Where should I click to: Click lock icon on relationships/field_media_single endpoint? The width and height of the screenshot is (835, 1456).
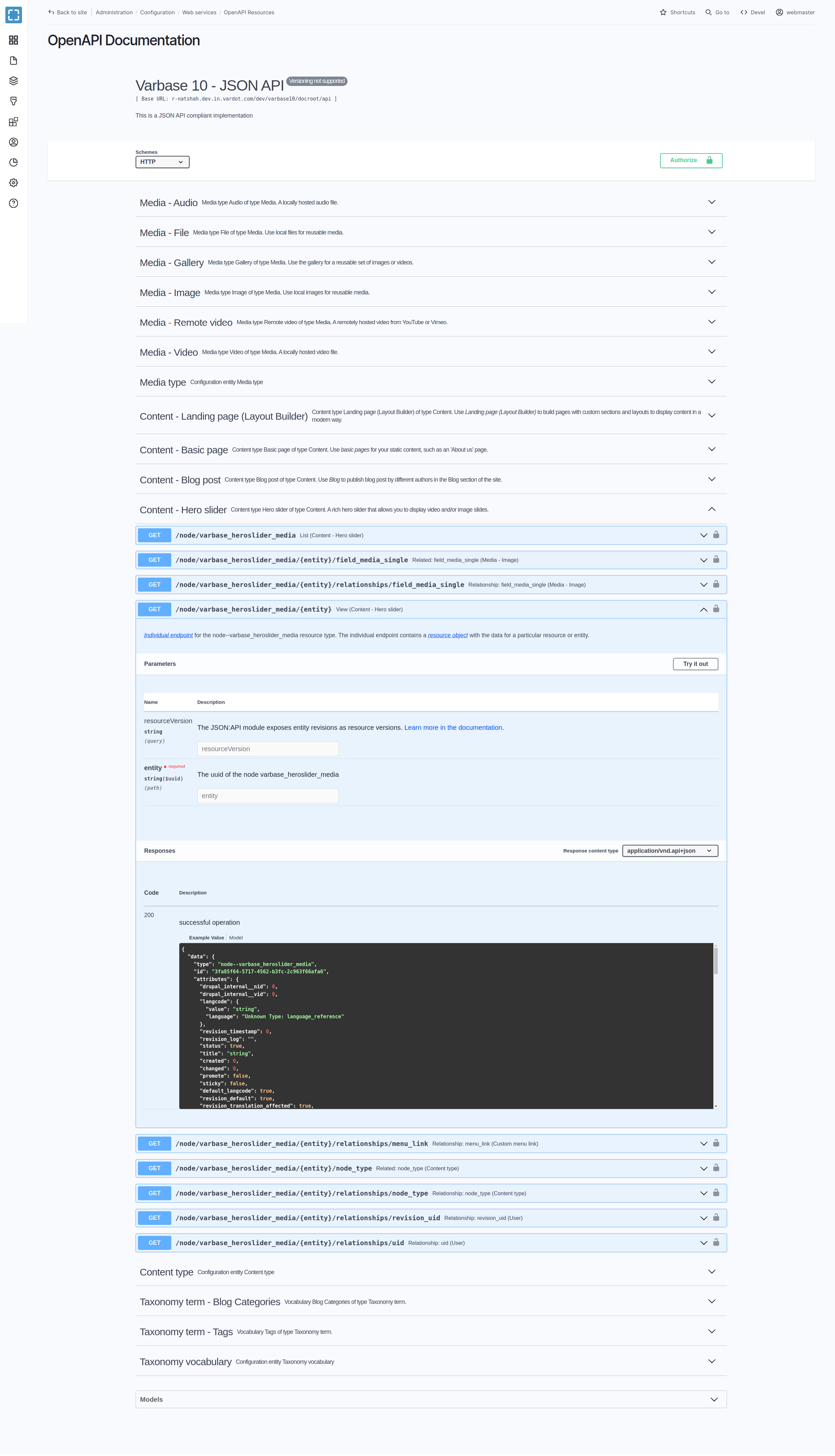pos(716,584)
